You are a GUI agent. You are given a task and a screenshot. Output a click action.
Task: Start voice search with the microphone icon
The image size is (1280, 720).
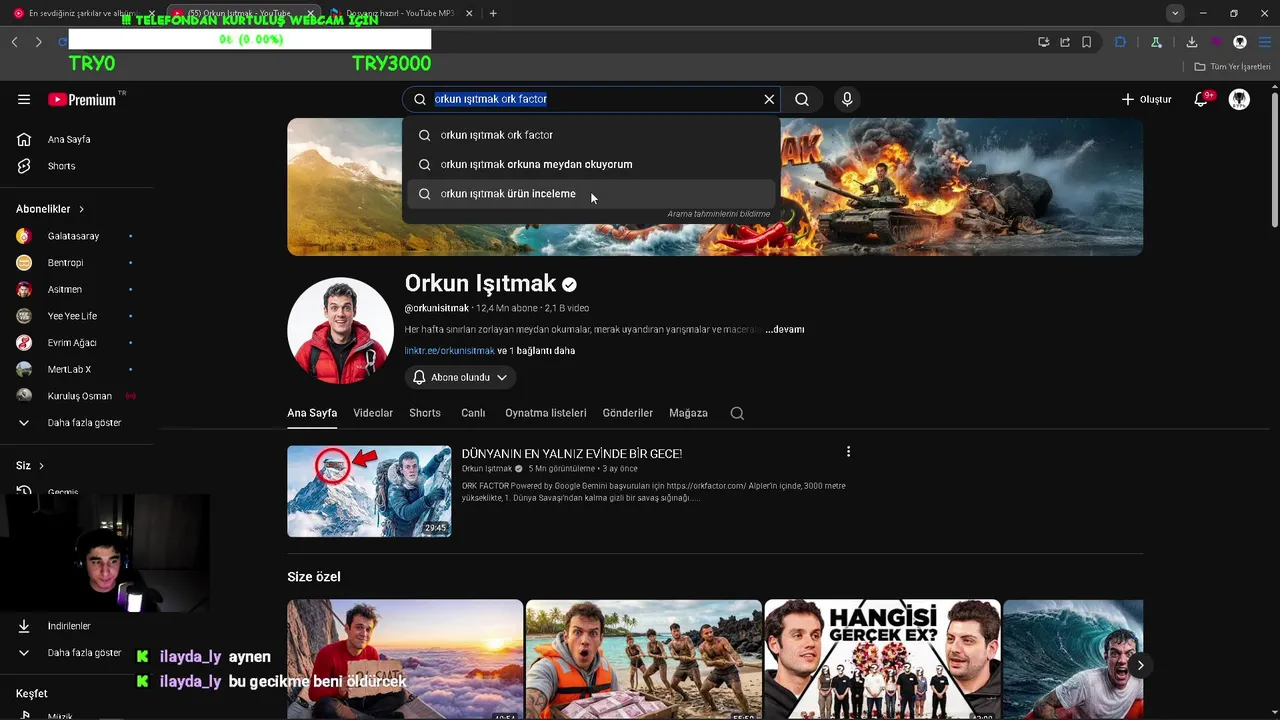847,99
